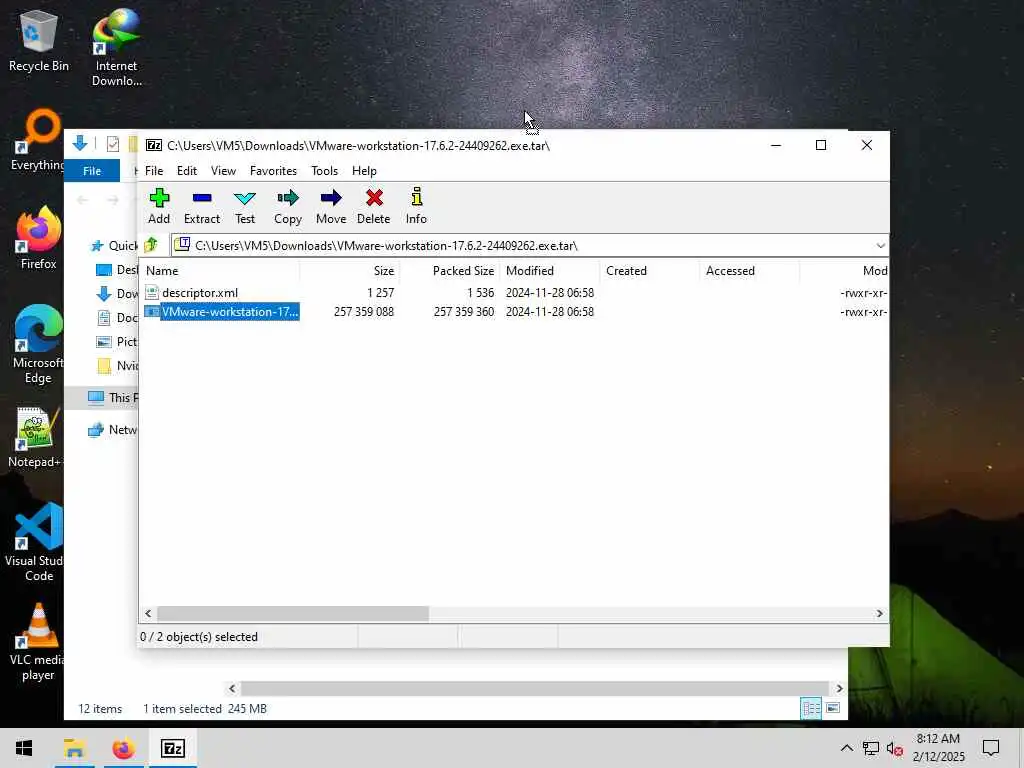Select the VMware-workstation-17... file entry
Image resolution: width=1024 pixels, height=768 pixels.
(x=230, y=312)
